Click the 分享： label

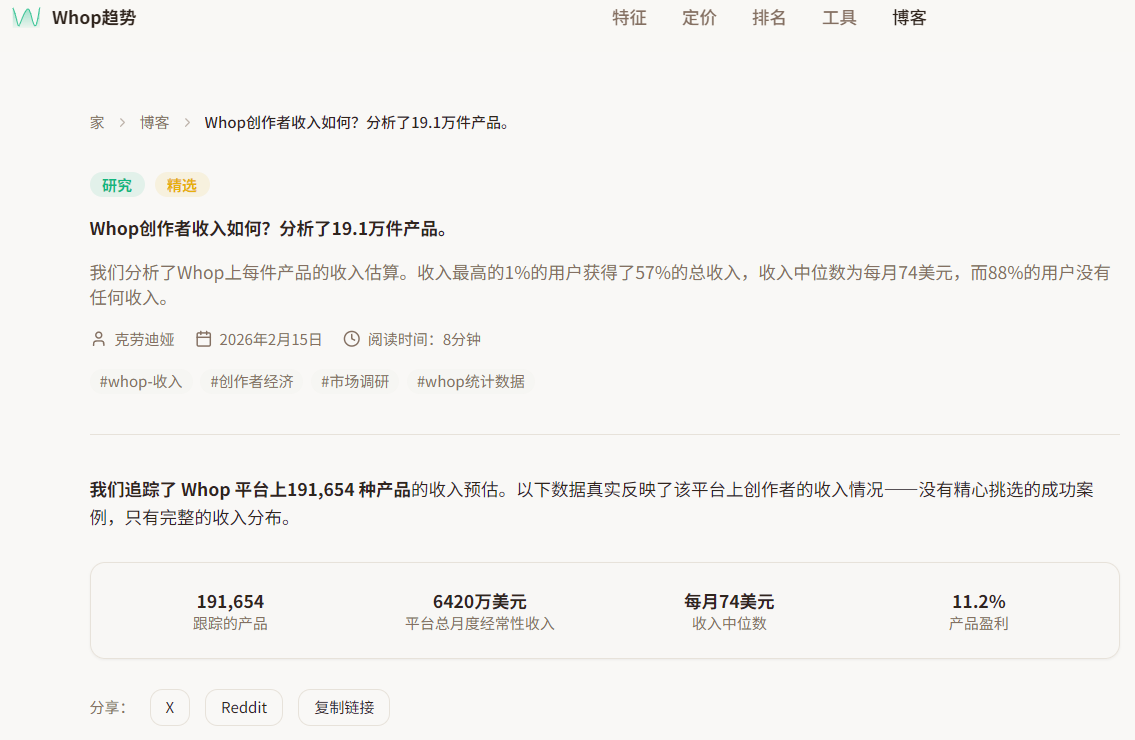[x=109, y=707]
